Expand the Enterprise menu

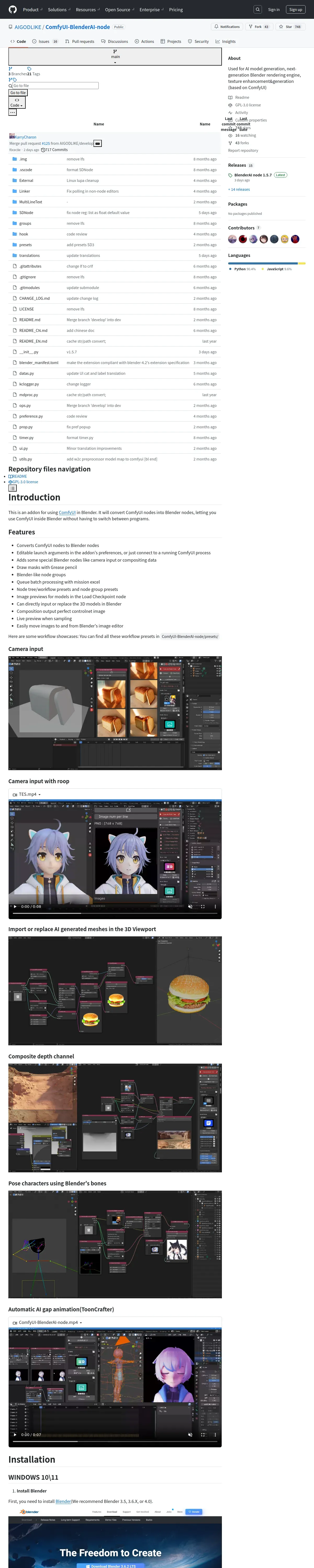click(x=151, y=10)
